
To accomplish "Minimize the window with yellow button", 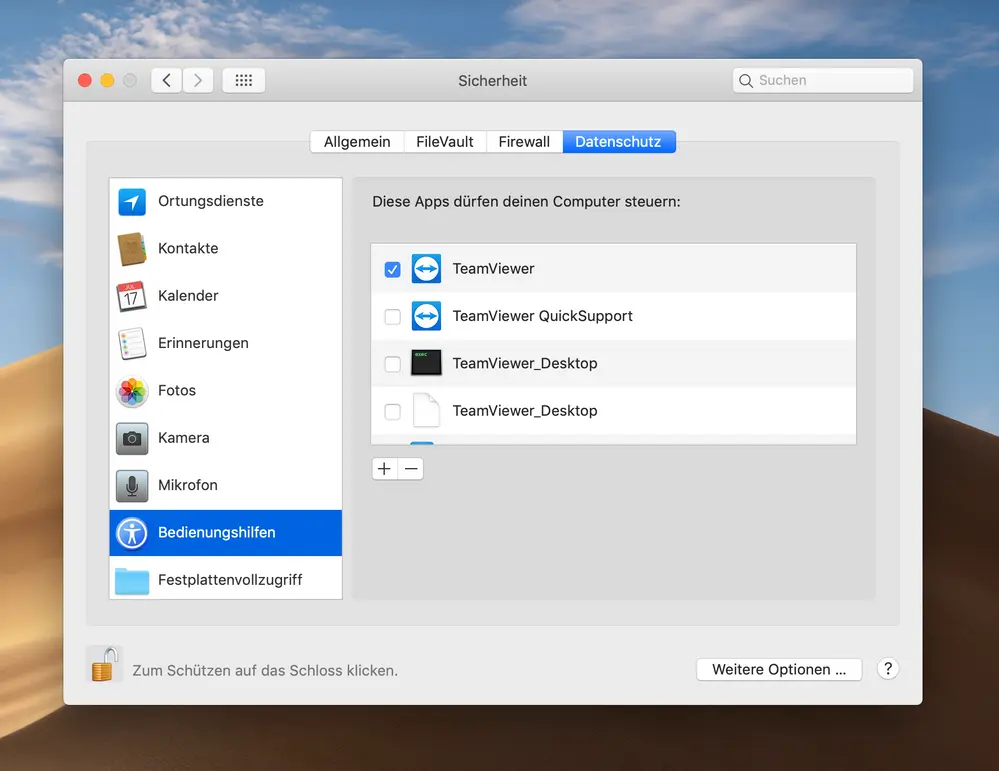I will coord(107,80).
